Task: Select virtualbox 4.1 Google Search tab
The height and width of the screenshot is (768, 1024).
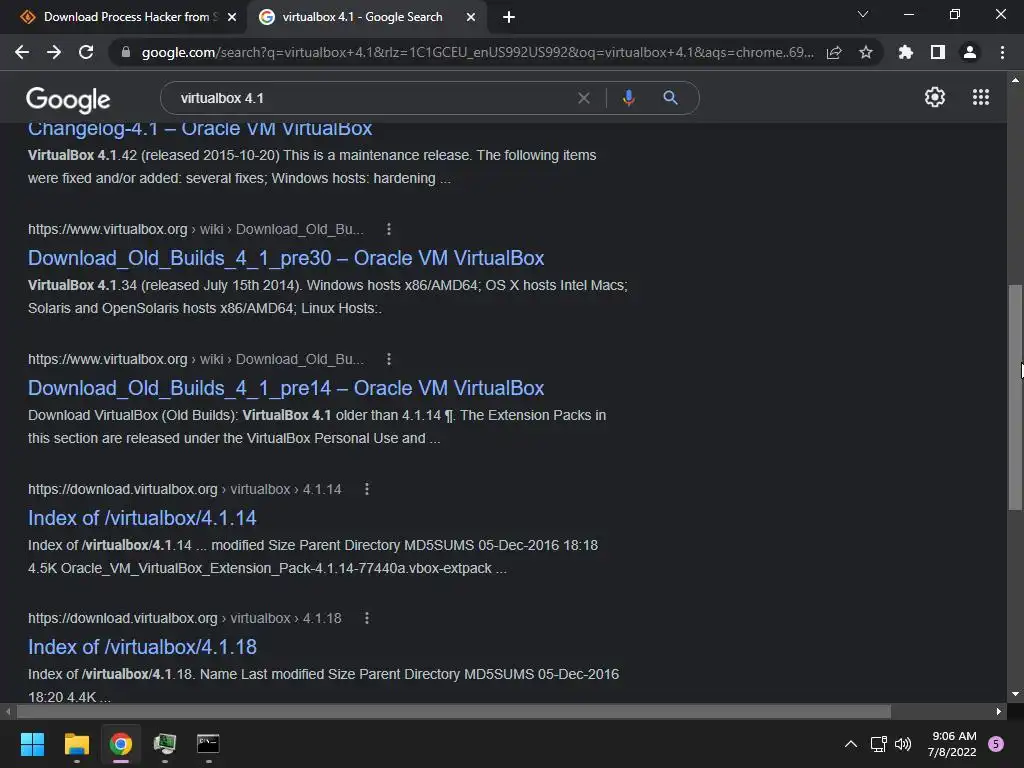Action: pyautogui.click(x=359, y=17)
